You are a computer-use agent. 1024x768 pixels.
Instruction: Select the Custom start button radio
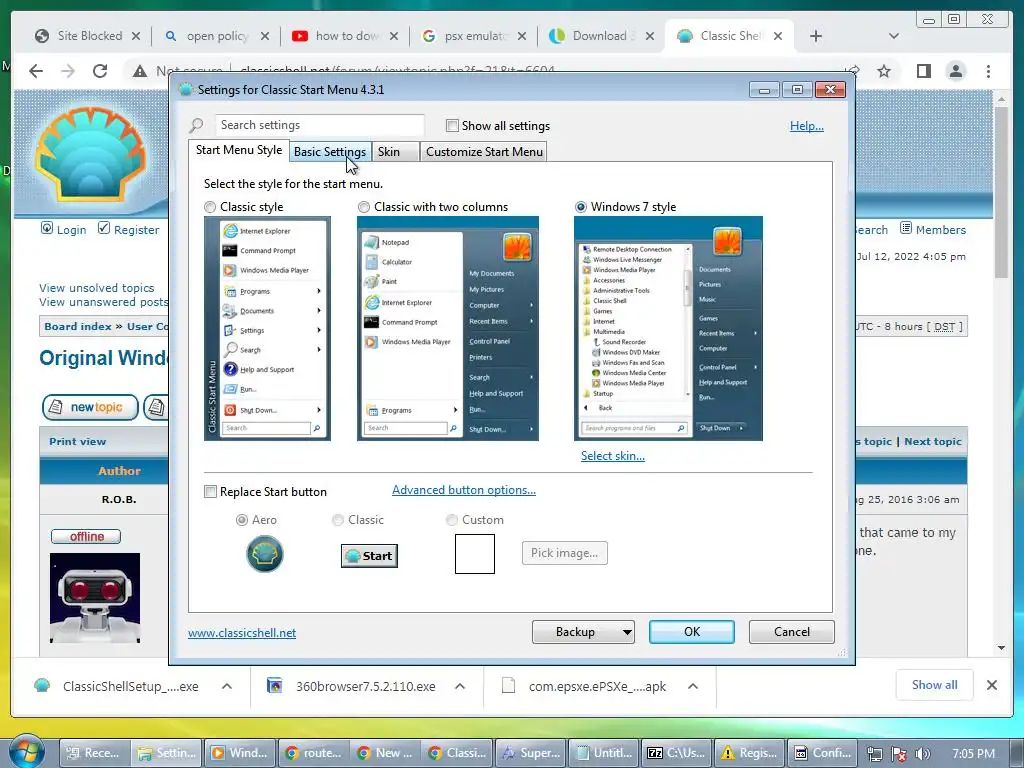tap(451, 520)
